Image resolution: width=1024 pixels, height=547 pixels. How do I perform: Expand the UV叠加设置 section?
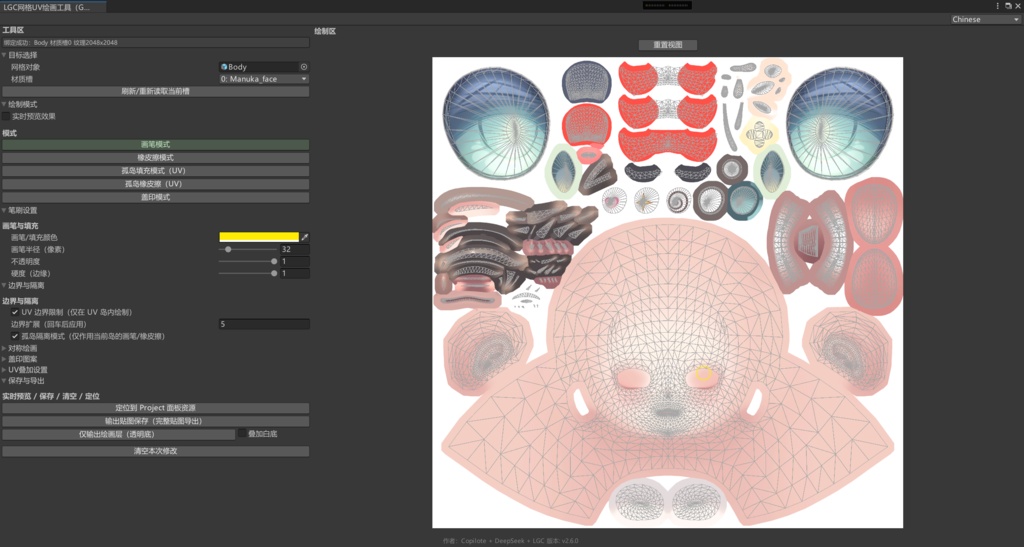[4, 369]
